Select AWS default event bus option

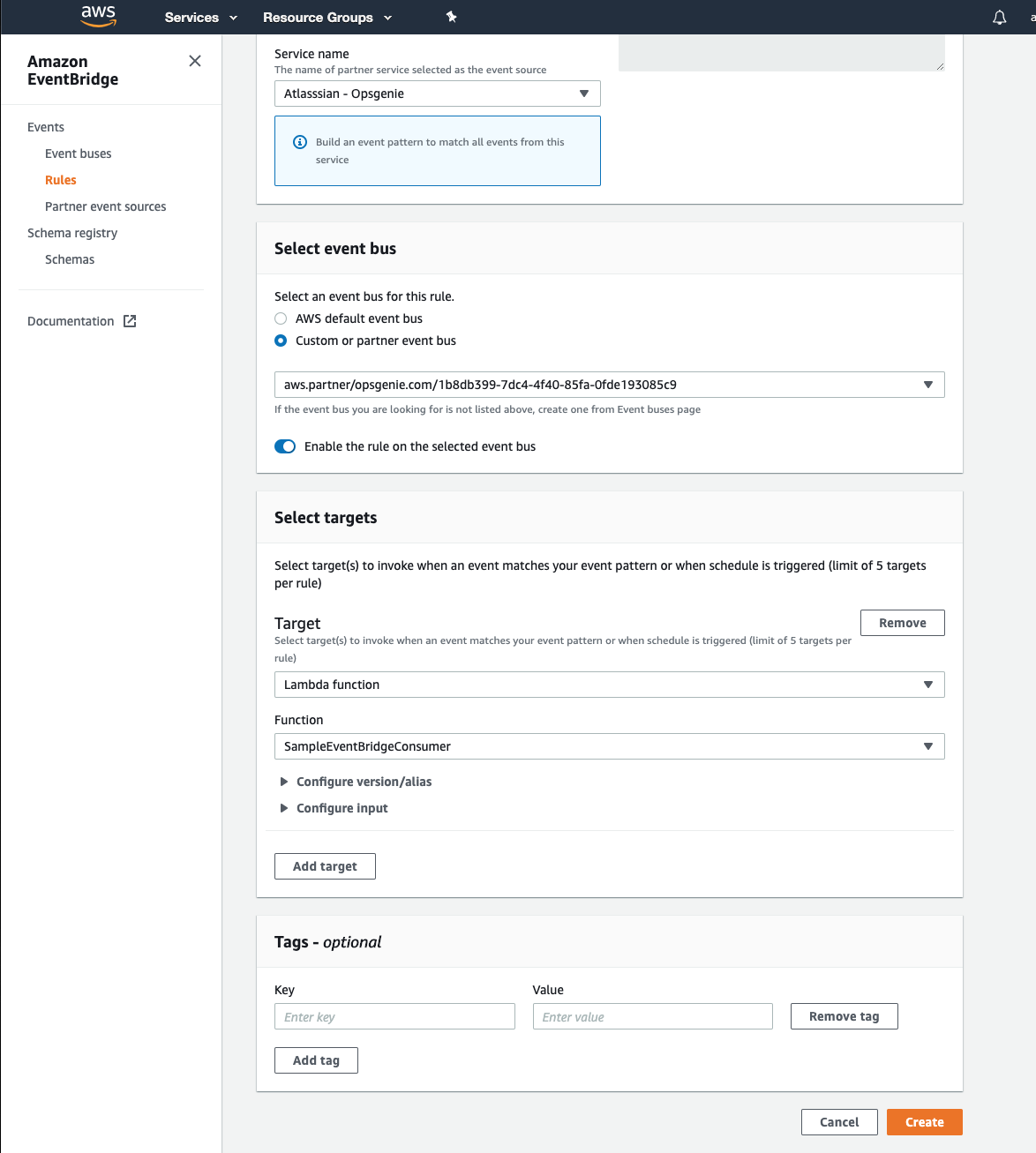pos(281,318)
